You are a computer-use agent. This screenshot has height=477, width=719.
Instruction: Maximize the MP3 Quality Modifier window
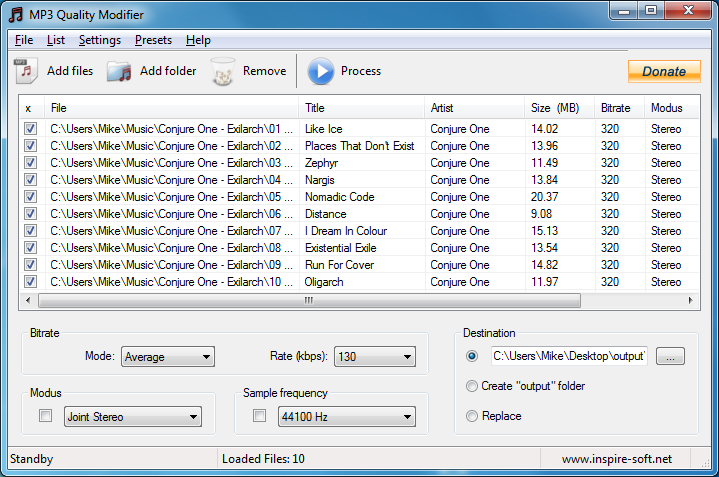coord(651,11)
